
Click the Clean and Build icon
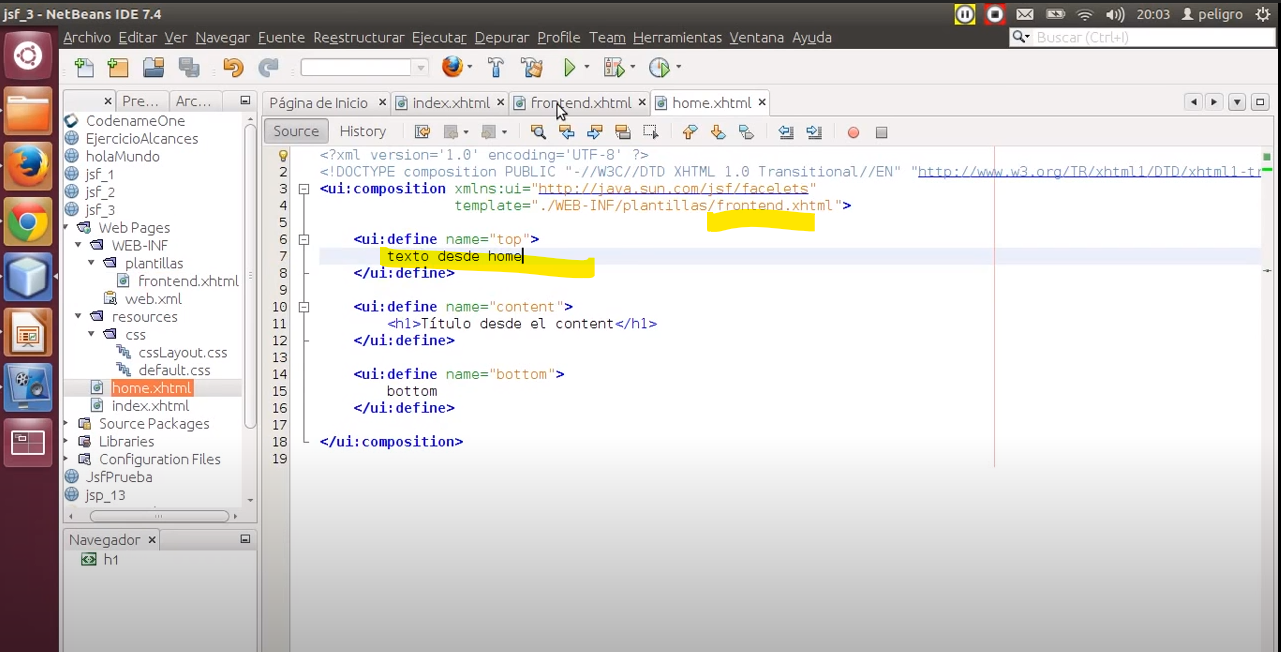pos(532,68)
